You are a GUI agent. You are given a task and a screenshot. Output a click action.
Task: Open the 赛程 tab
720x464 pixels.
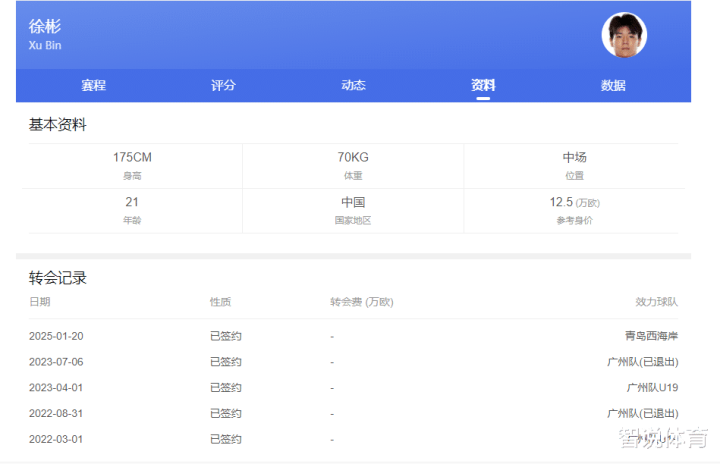pos(93,85)
